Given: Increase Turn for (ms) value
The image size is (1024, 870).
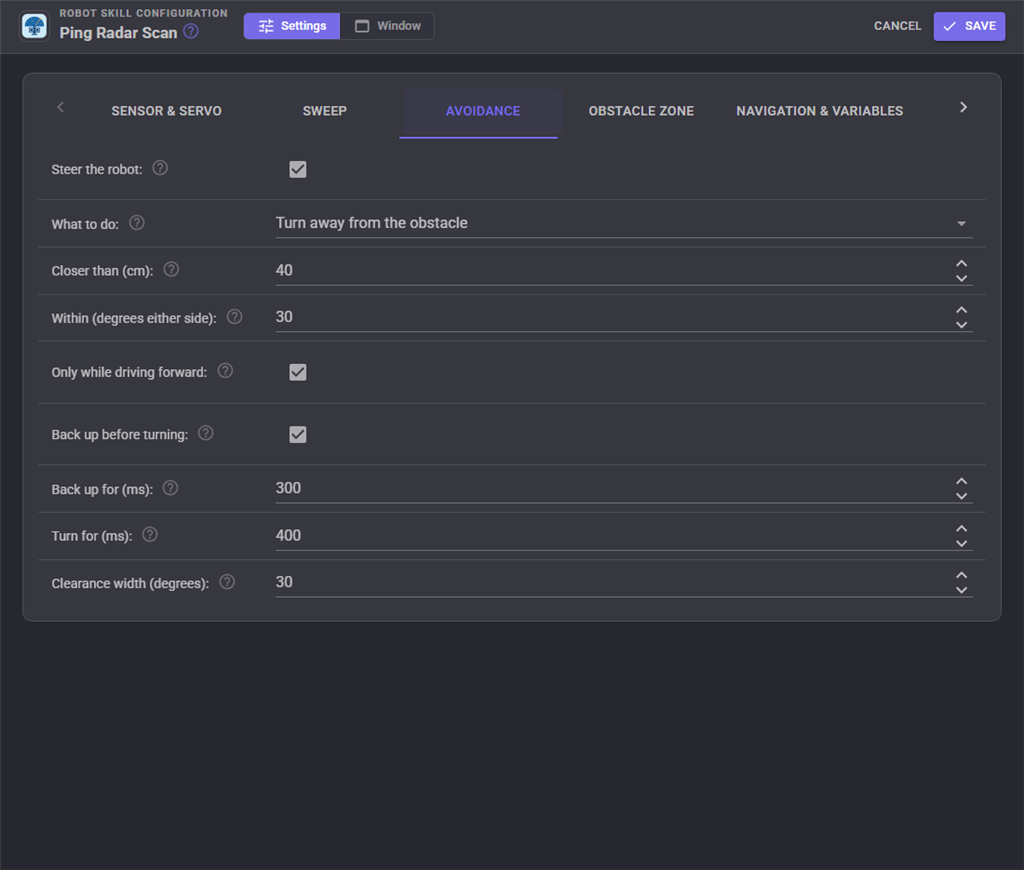Looking at the screenshot, I should [961, 528].
